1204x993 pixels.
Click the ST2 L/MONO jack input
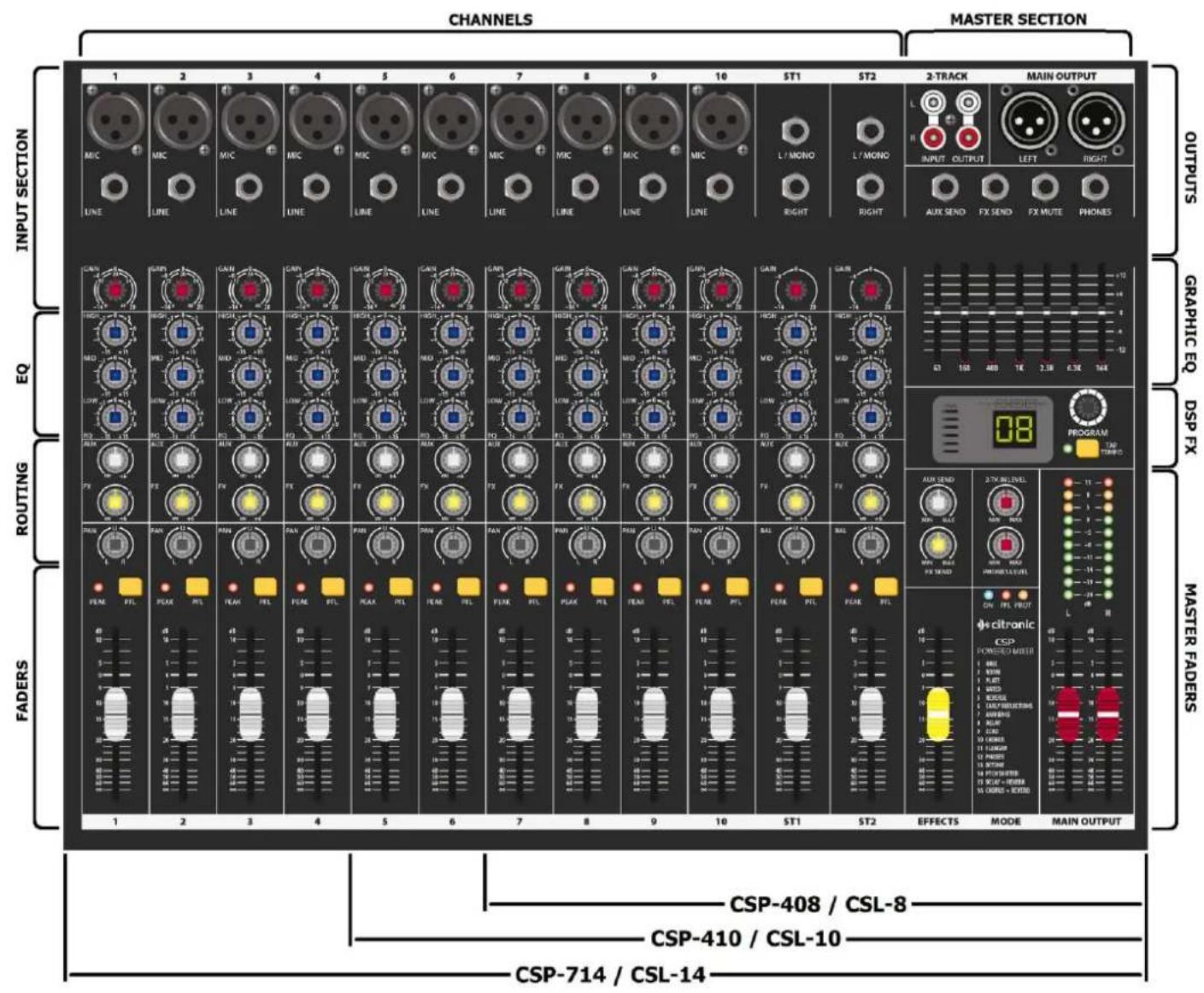coord(870,131)
